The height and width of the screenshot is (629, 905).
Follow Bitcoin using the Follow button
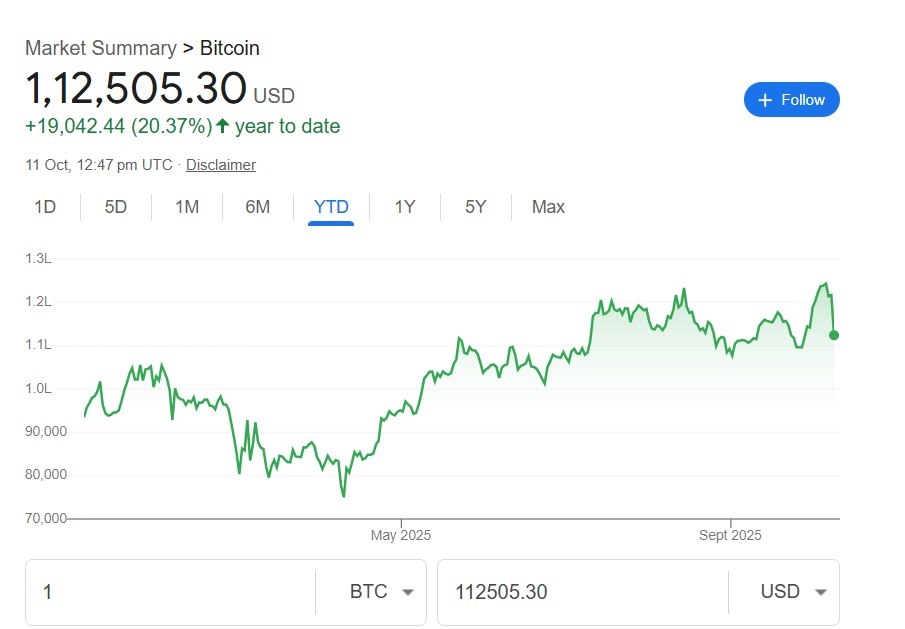coord(791,100)
